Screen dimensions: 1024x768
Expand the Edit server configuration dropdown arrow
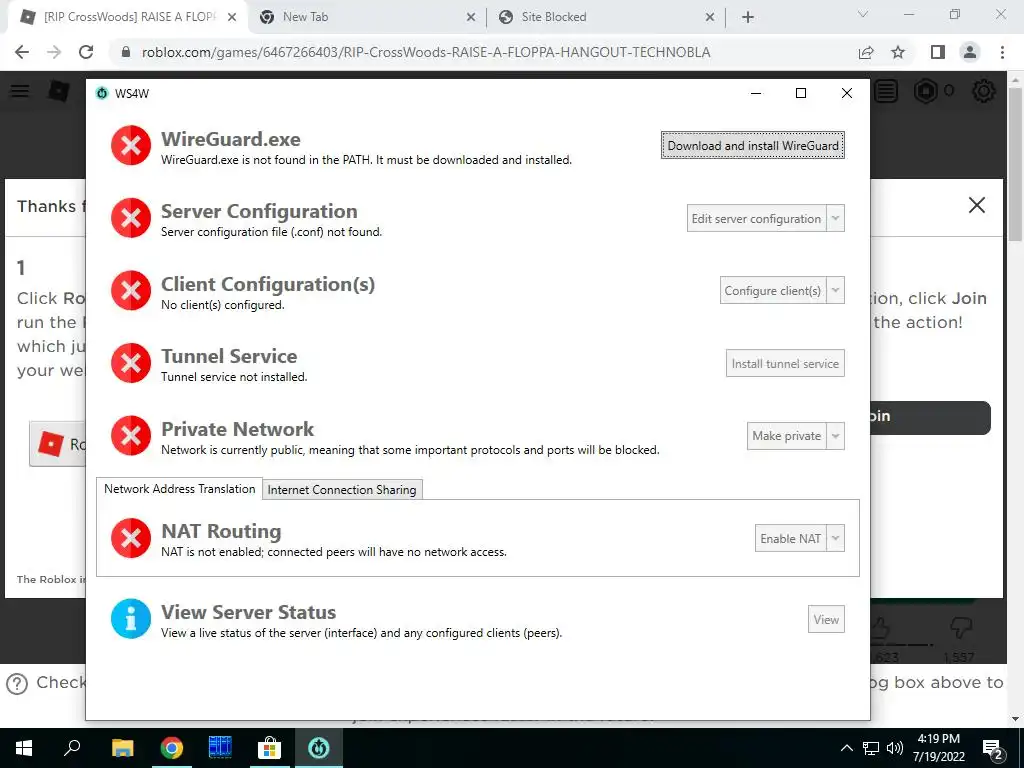click(x=835, y=218)
